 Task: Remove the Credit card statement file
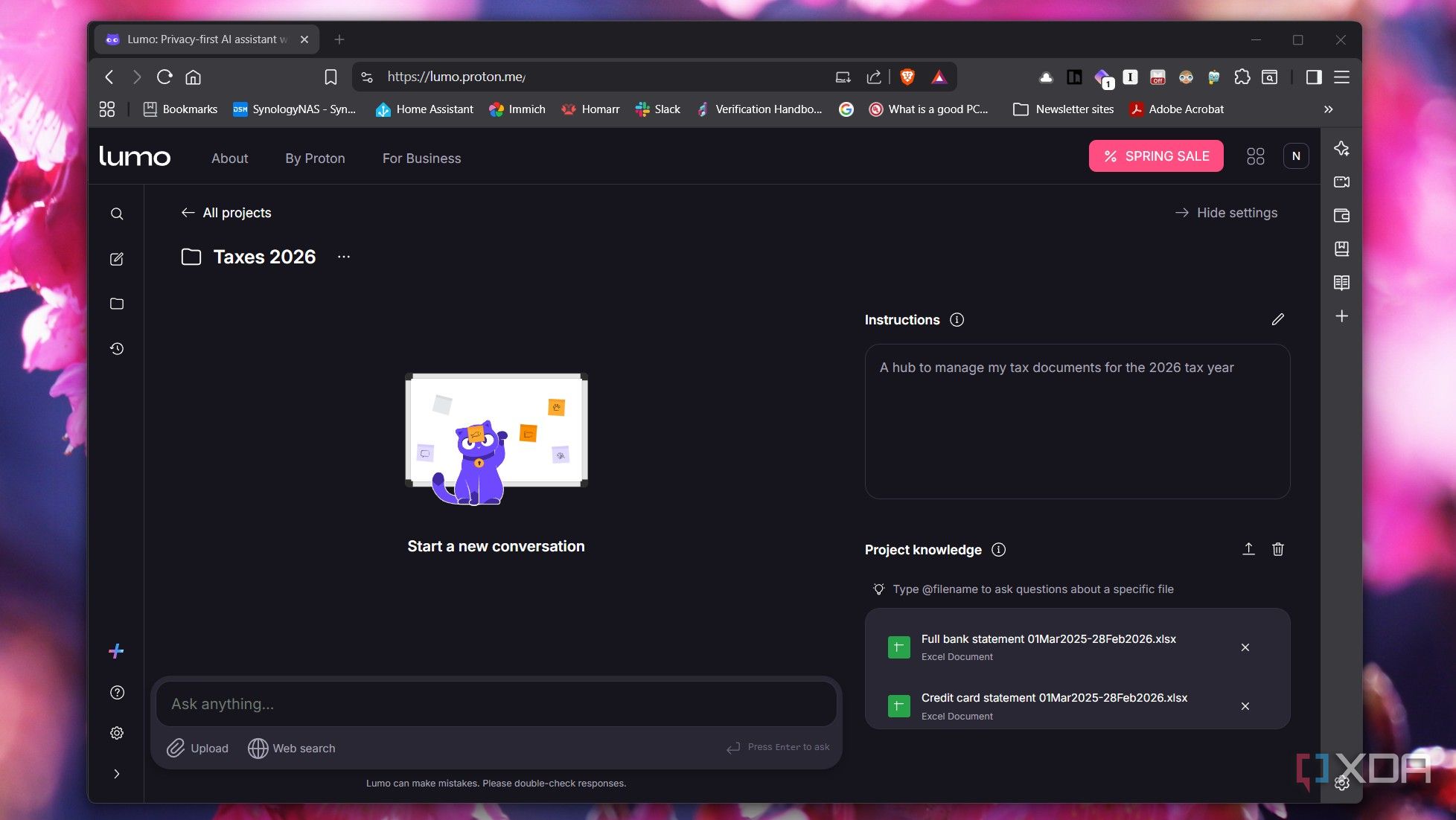pyautogui.click(x=1245, y=706)
